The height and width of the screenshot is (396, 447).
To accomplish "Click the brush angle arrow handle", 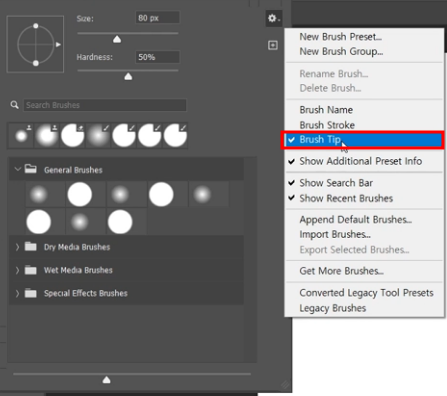I will pyautogui.click(x=58, y=44).
